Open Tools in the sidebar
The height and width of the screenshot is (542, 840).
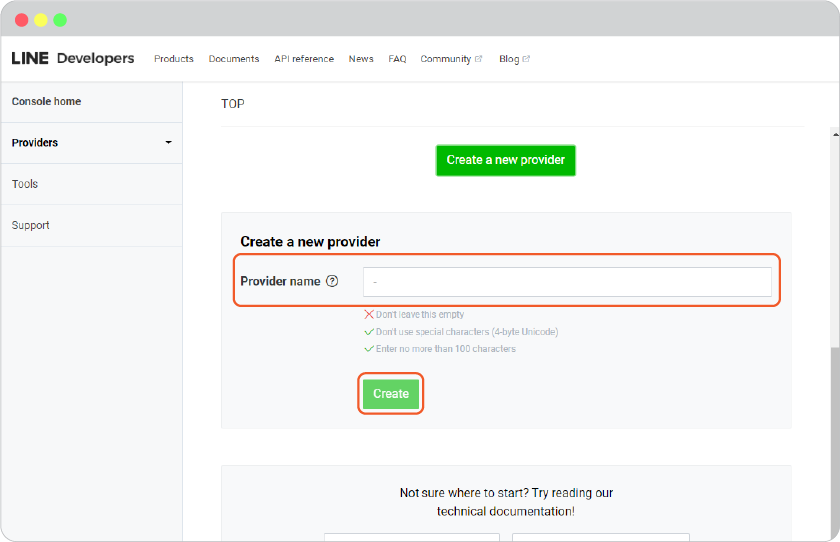coord(92,184)
